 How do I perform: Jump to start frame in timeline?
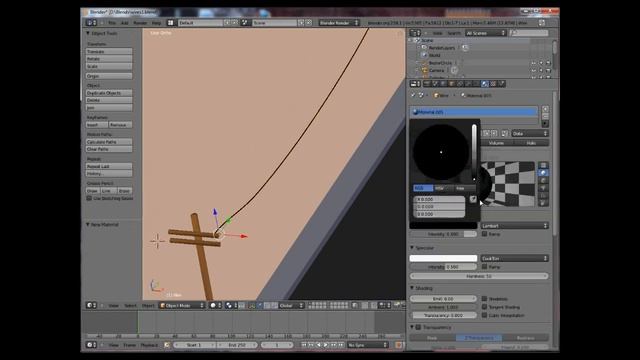tap(304, 345)
